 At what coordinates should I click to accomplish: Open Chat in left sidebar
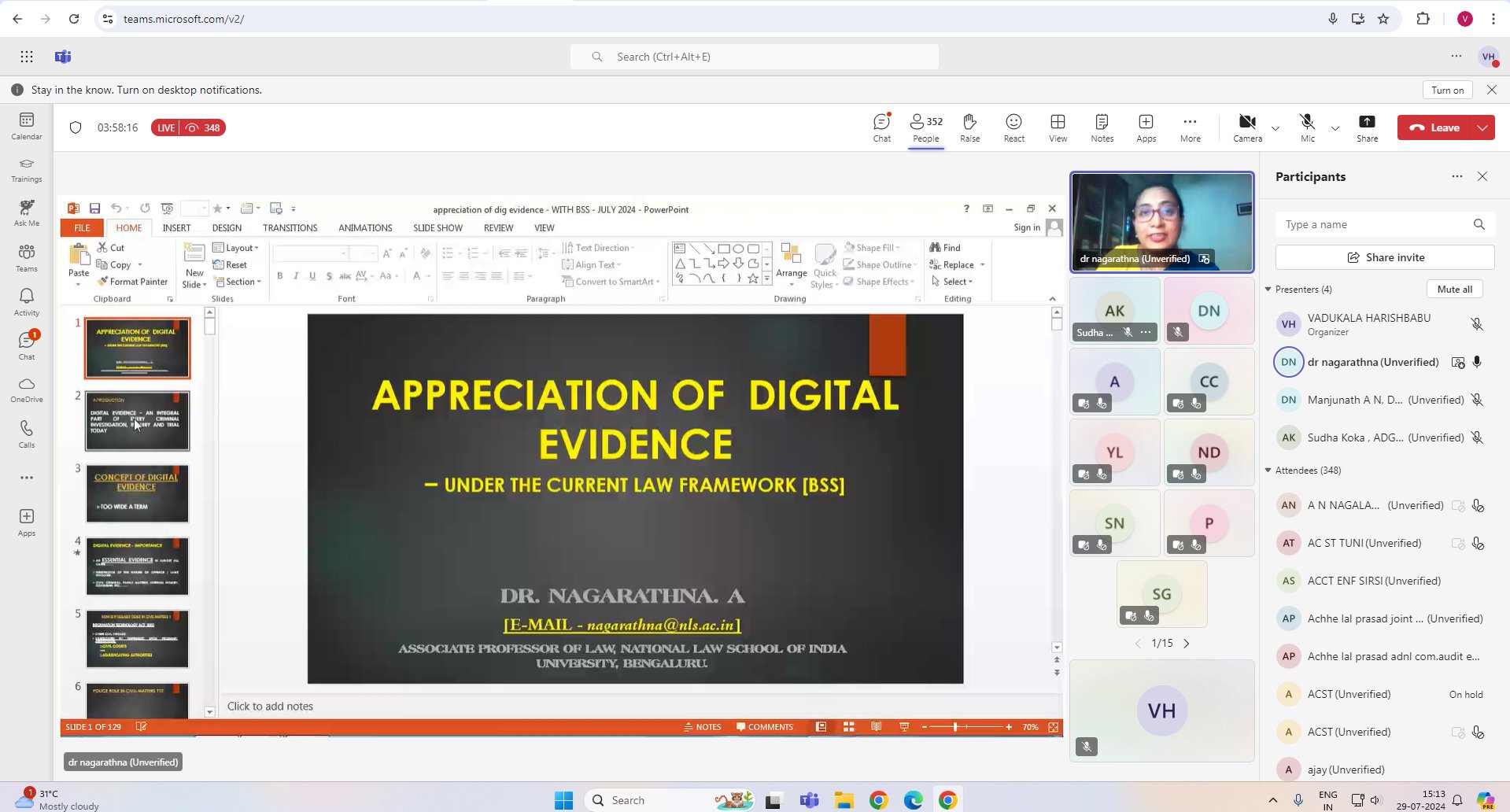(27, 346)
